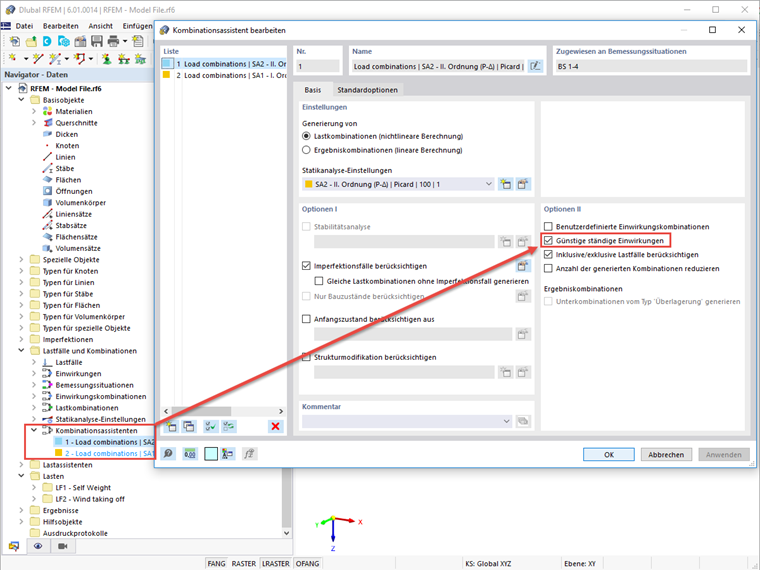
Task: Click the navigator camera Views tab icon
Action: click(x=63, y=546)
